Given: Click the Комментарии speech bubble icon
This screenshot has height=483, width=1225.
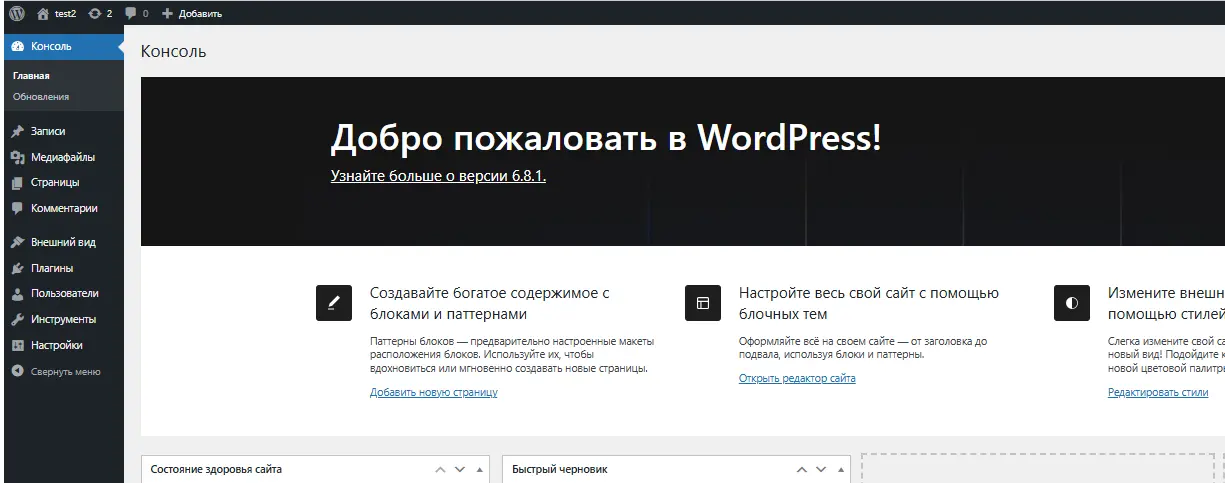Looking at the screenshot, I should 17,208.
